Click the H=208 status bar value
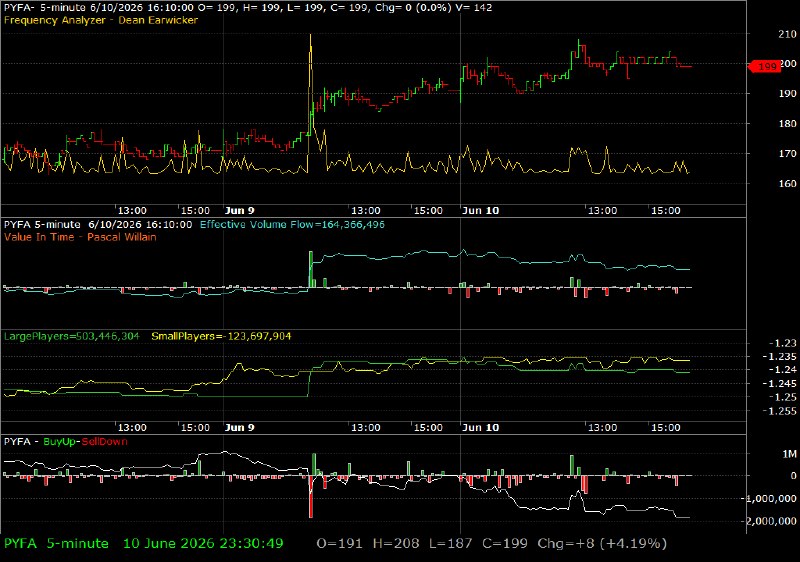The height and width of the screenshot is (562, 800). pyautogui.click(x=396, y=543)
